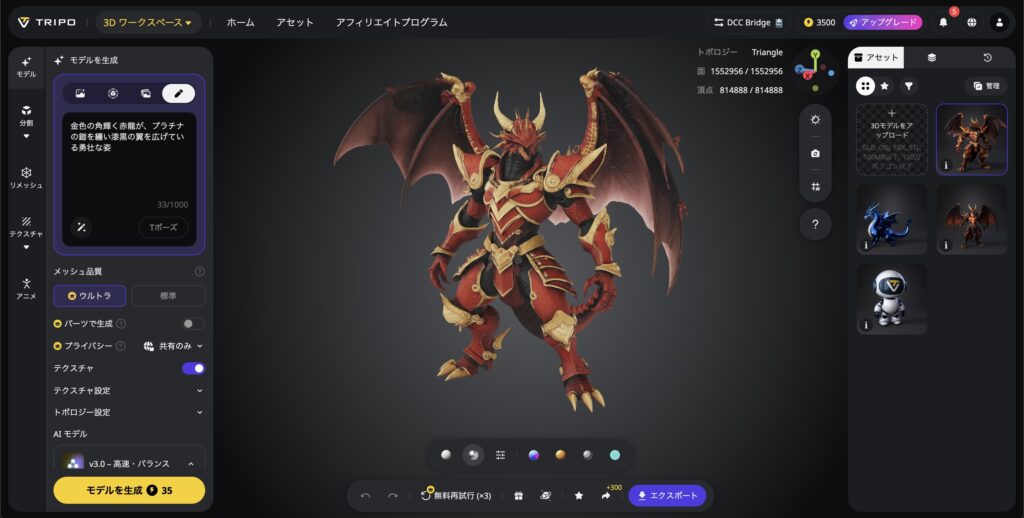The height and width of the screenshot is (518, 1024).
Task: Click the gift box icon in bottom toolbar
Action: (x=518, y=495)
